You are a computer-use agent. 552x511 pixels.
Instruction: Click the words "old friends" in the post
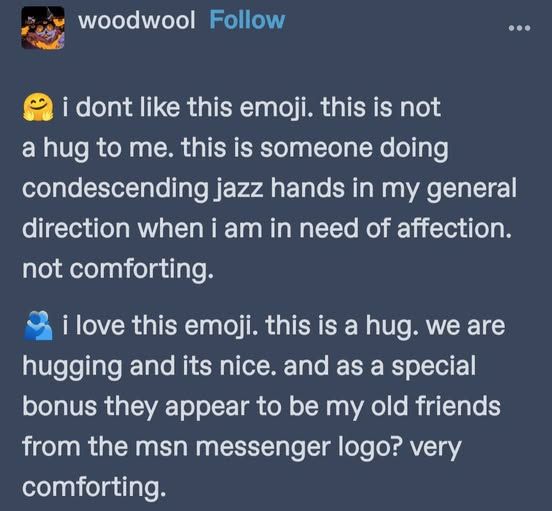(435, 406)
